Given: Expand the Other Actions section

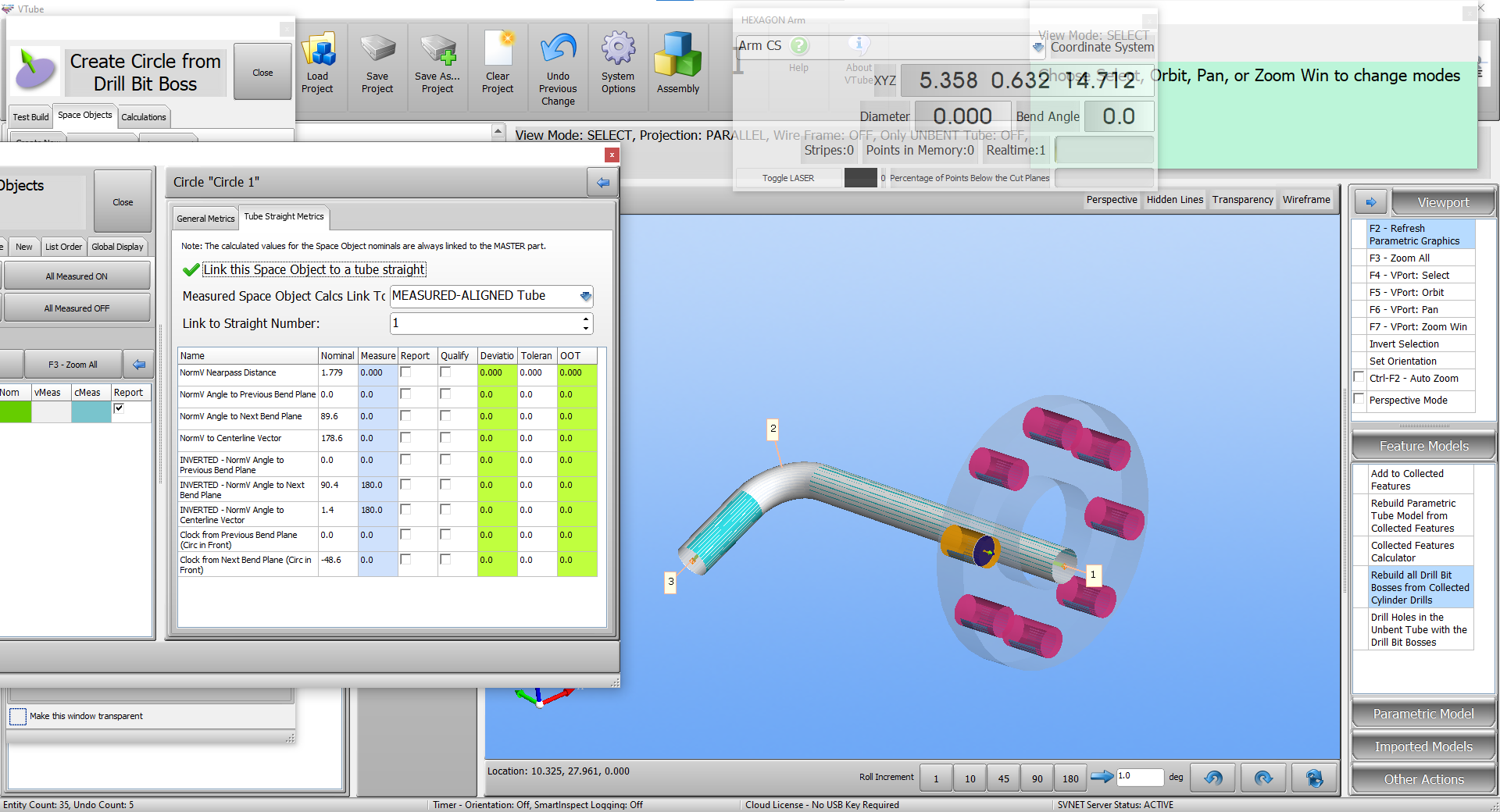Looking at the screenshot, I should click(1423, 779).
